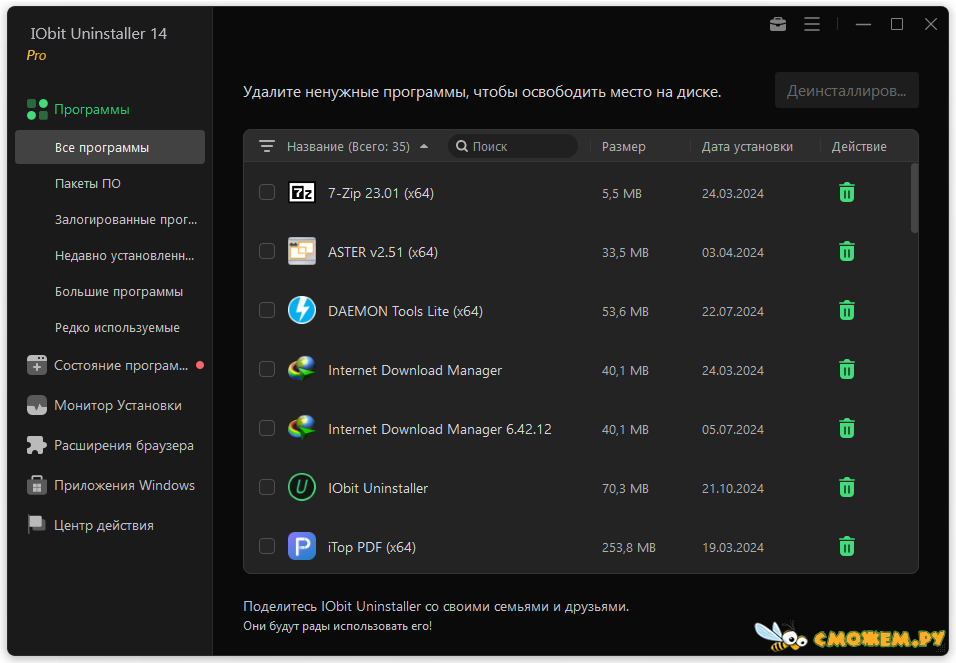Viewport: 956px width, 663px height.
Task: Open Расширения браузера section
Action: (124, 445)
